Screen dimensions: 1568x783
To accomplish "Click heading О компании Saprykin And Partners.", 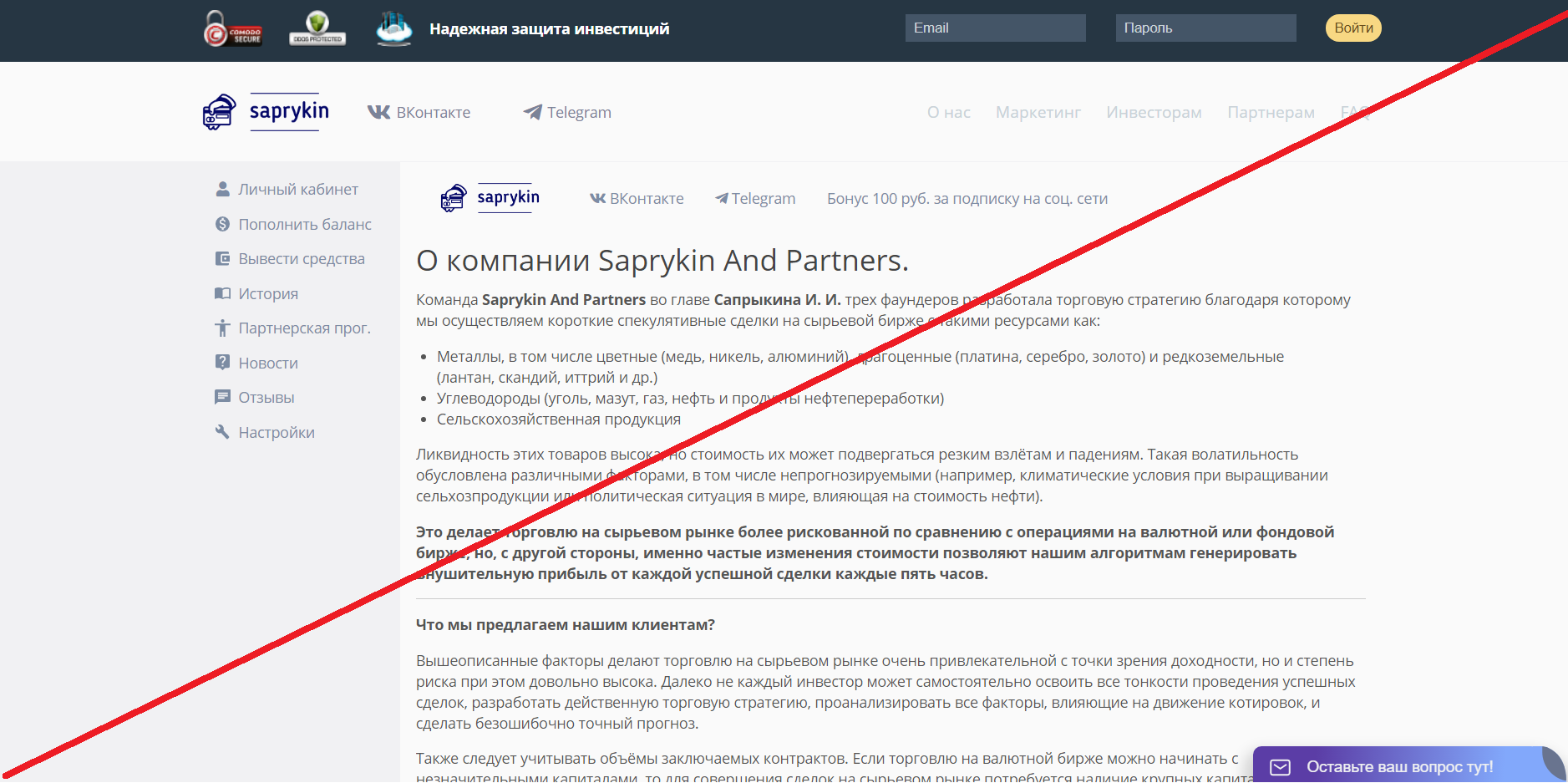I will (x=662, y=261).
